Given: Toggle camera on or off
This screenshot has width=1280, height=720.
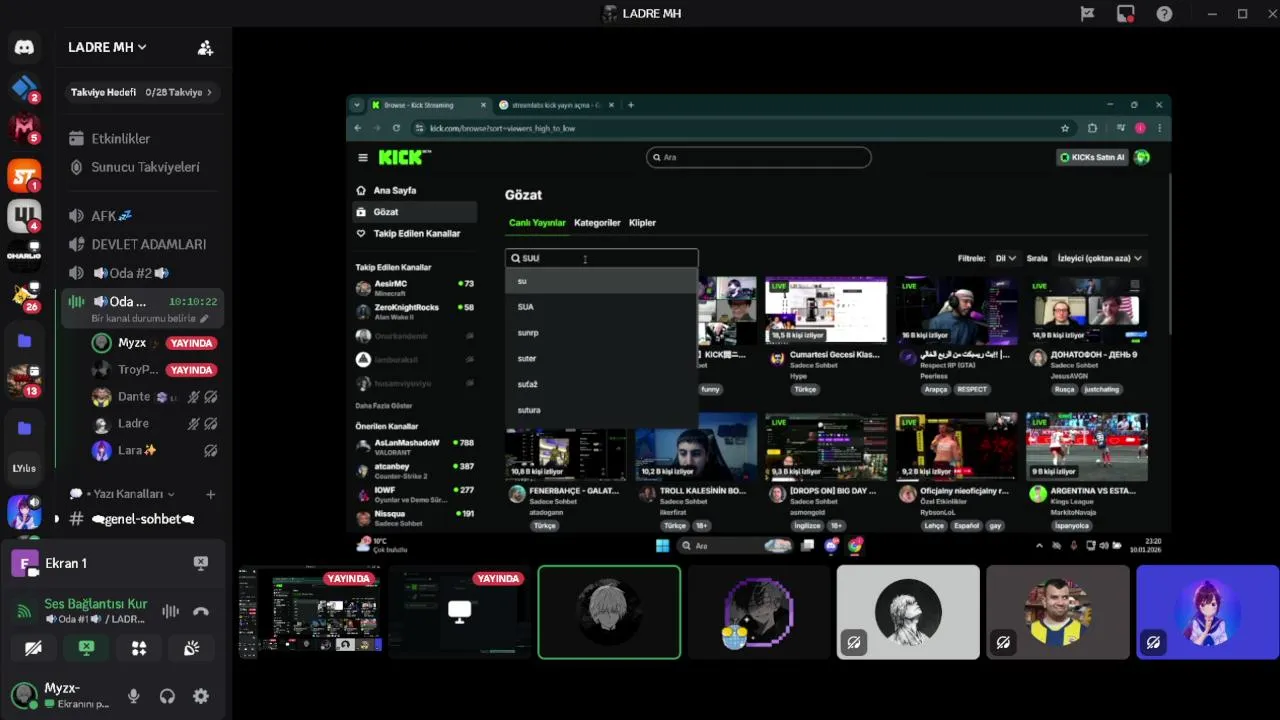Looking at the screenshot, I should 34,648.
